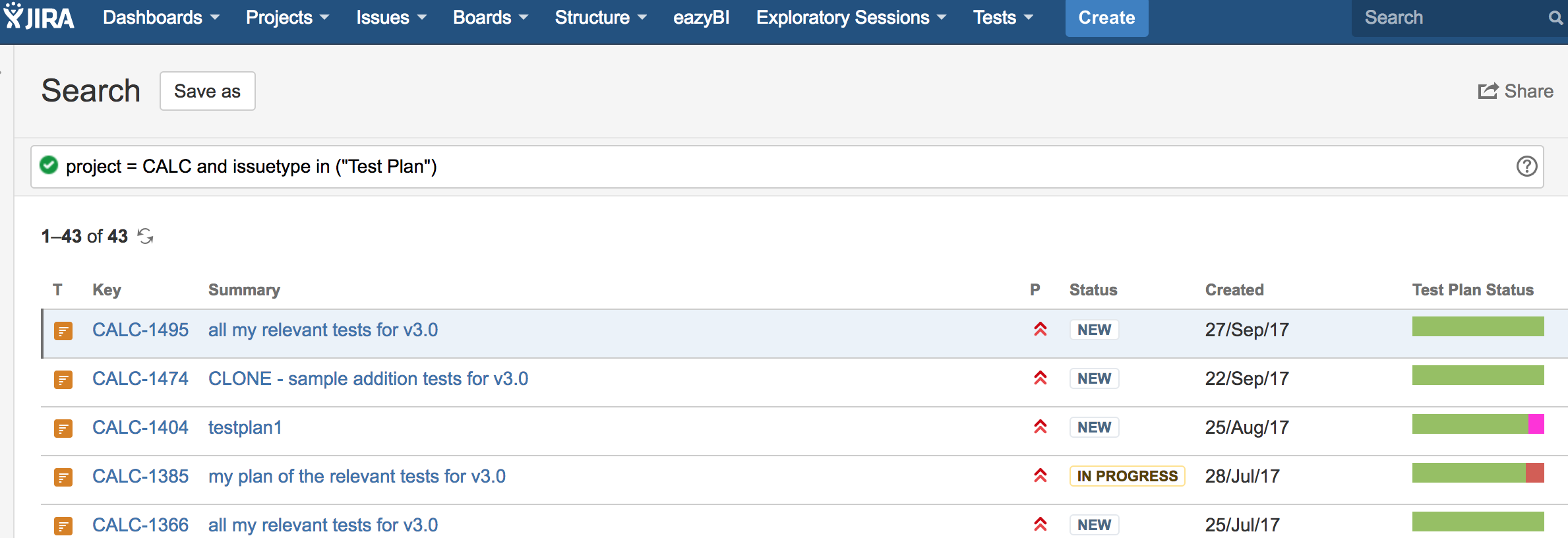Refresh the search results
Screen dimensions: 1568x538
(145, 236)
